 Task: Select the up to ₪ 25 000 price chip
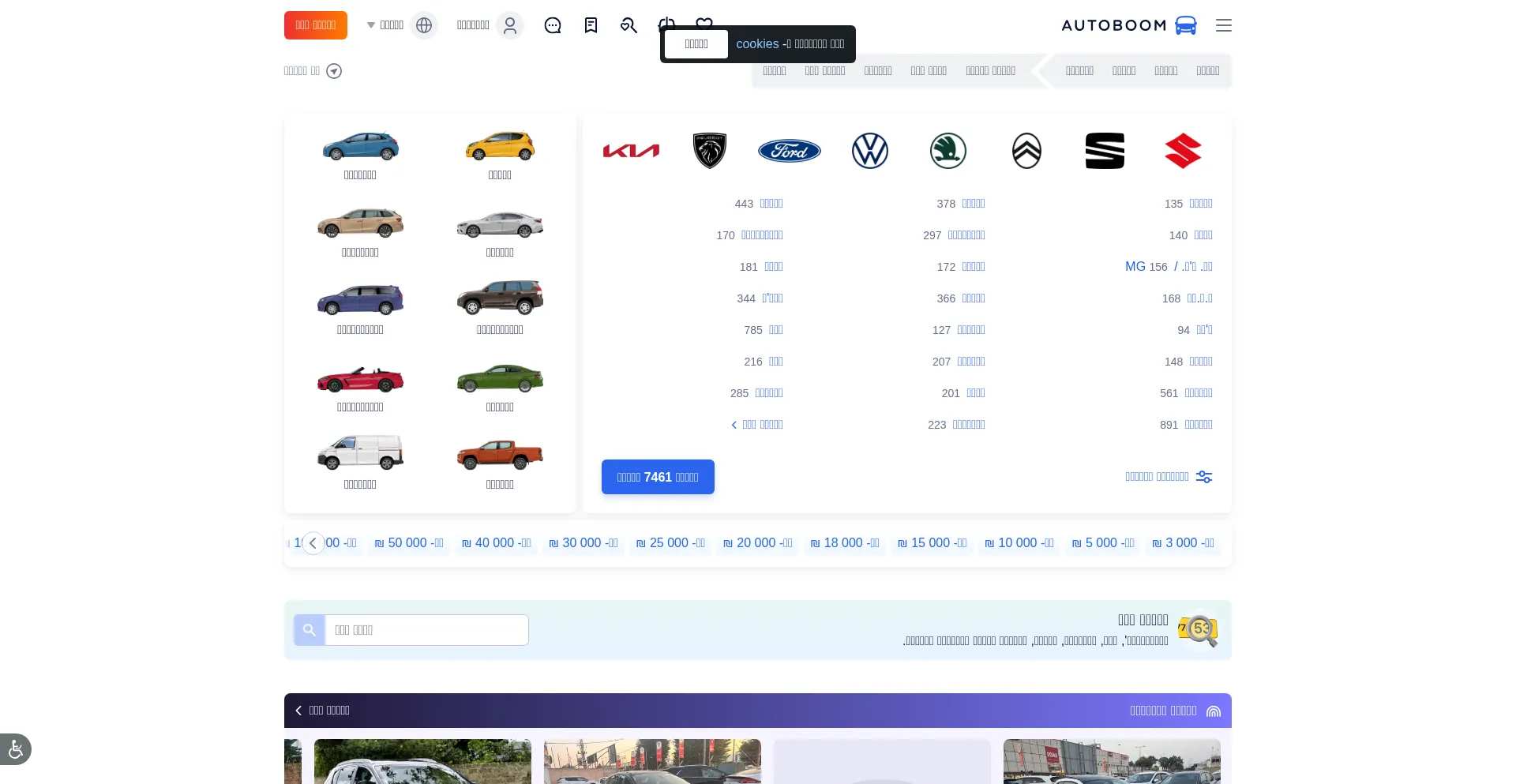click(x=670, y=543)
